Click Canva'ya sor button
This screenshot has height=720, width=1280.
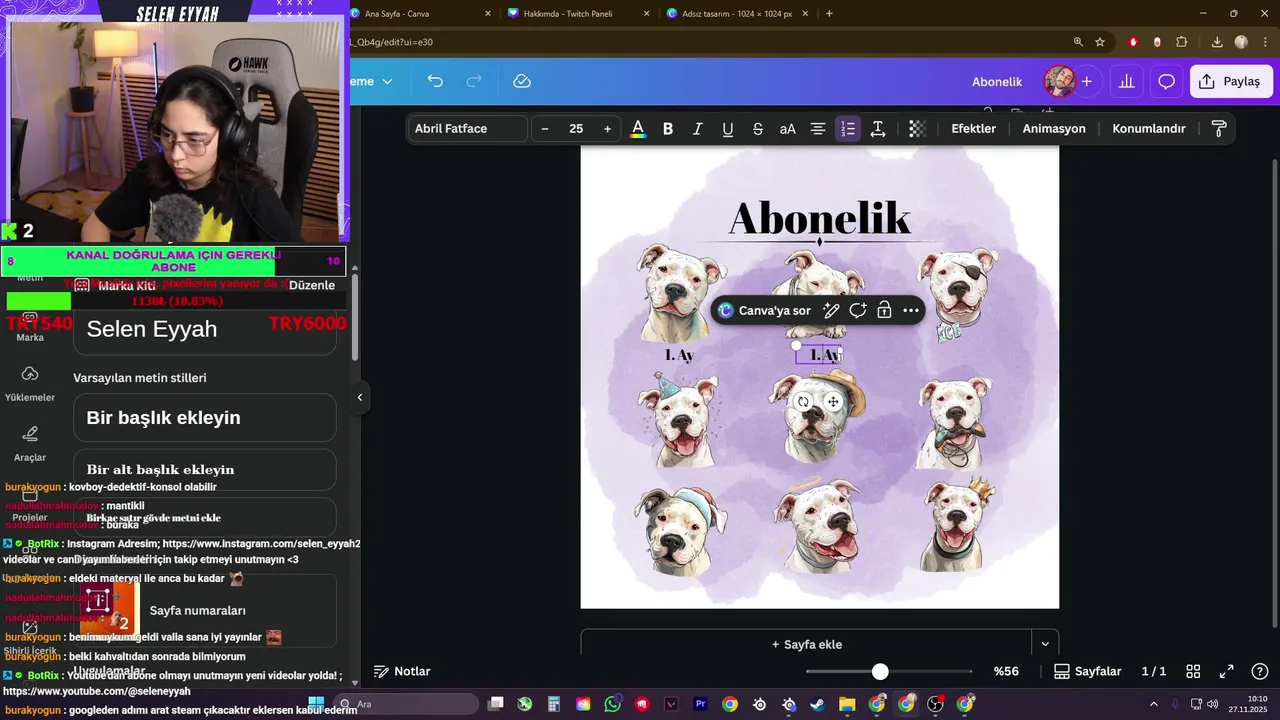coord(765,311)
